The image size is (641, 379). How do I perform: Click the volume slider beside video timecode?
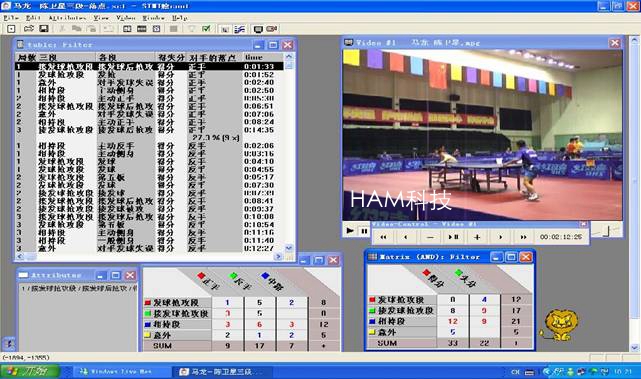click(607, 231)
